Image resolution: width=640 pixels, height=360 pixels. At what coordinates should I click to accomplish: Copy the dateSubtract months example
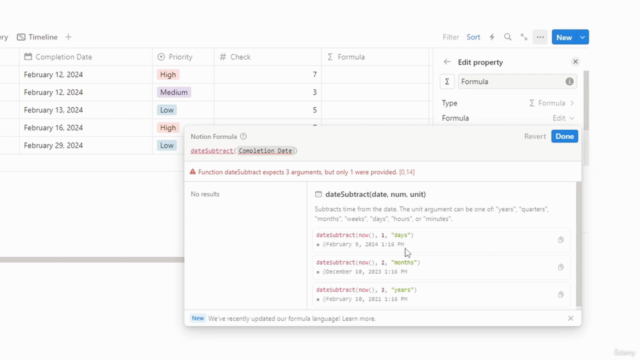pos(561,267)
